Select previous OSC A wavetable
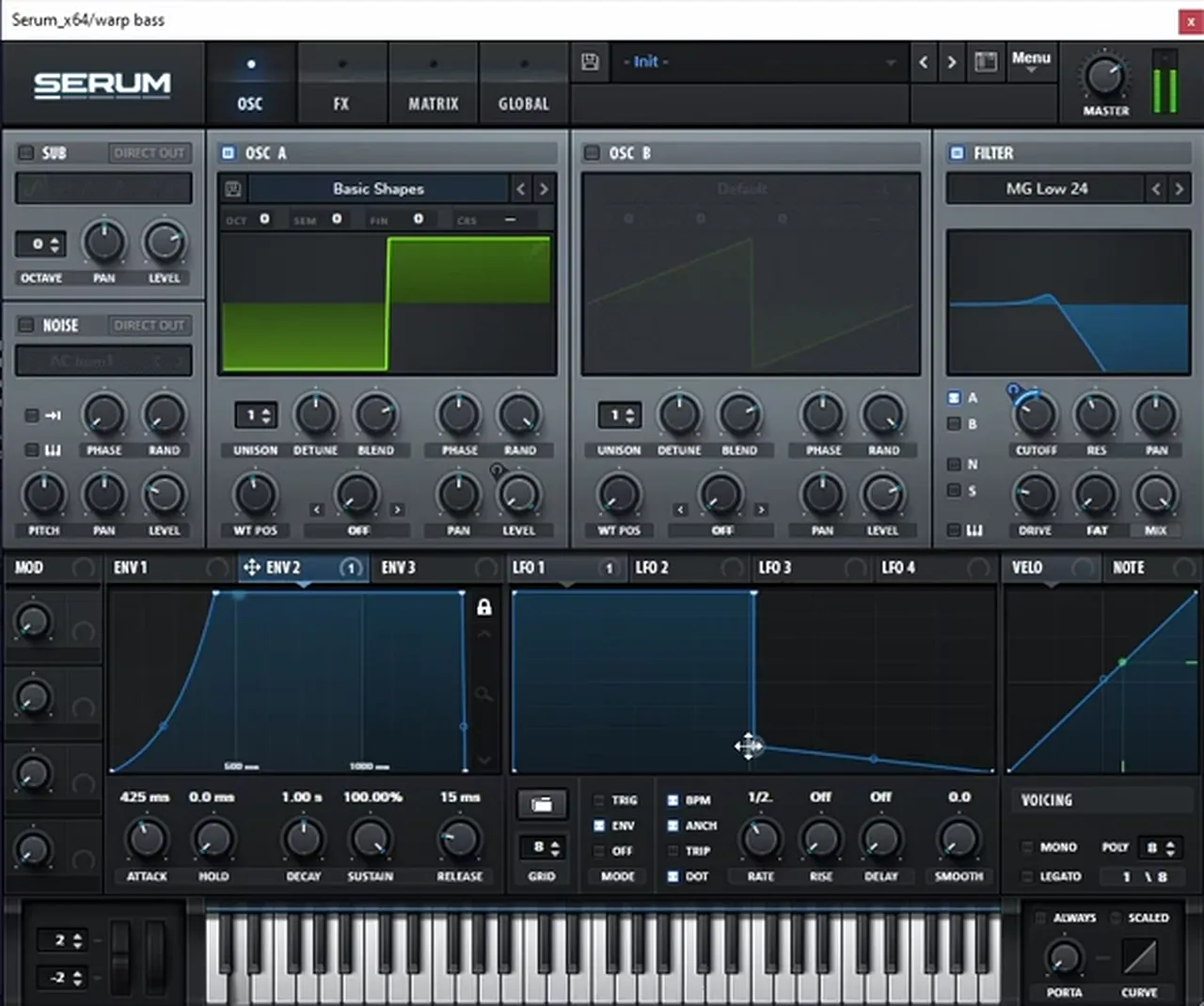 pos(521,189)
